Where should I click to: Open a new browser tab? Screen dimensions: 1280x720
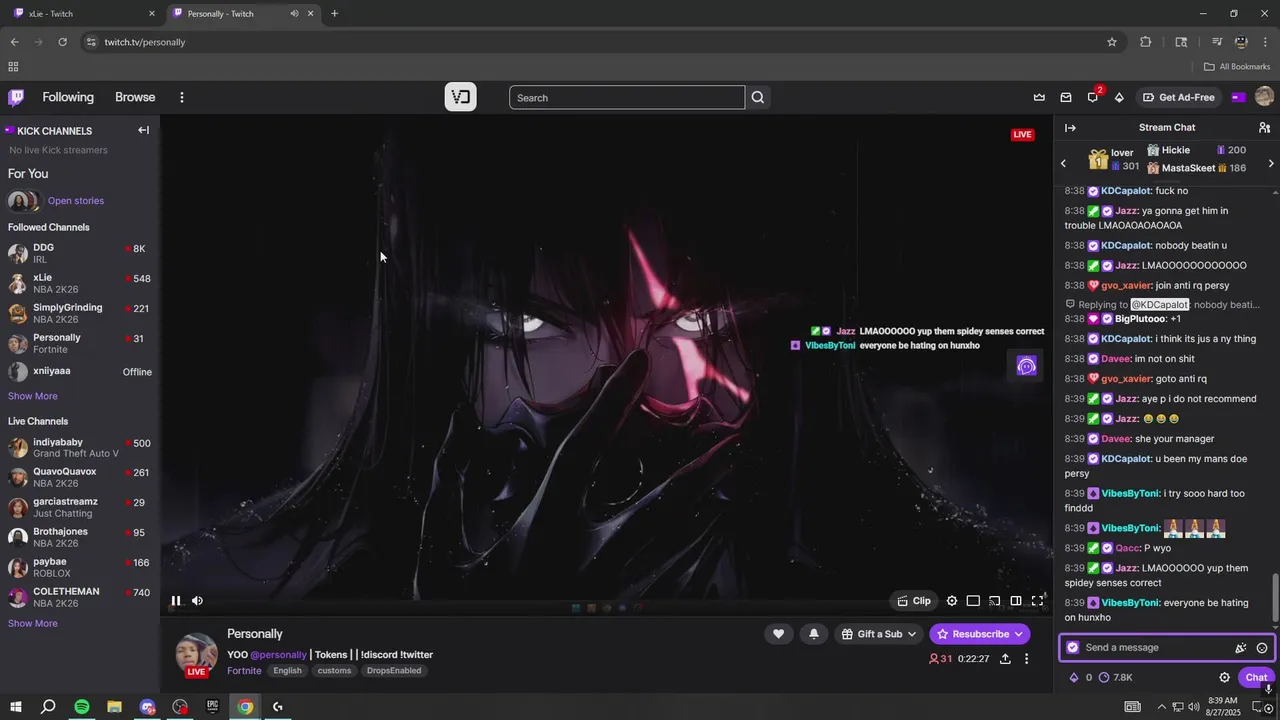[334, 14]
